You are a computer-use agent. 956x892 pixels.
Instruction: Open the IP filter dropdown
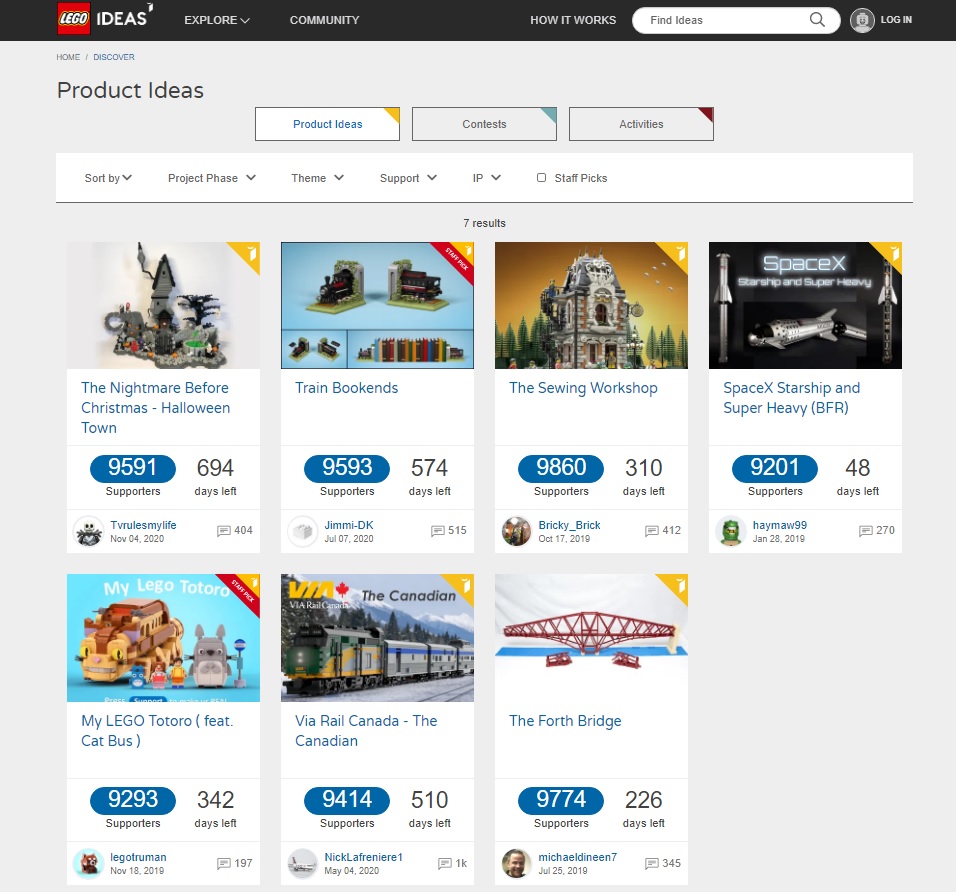[x=487, y=178]
